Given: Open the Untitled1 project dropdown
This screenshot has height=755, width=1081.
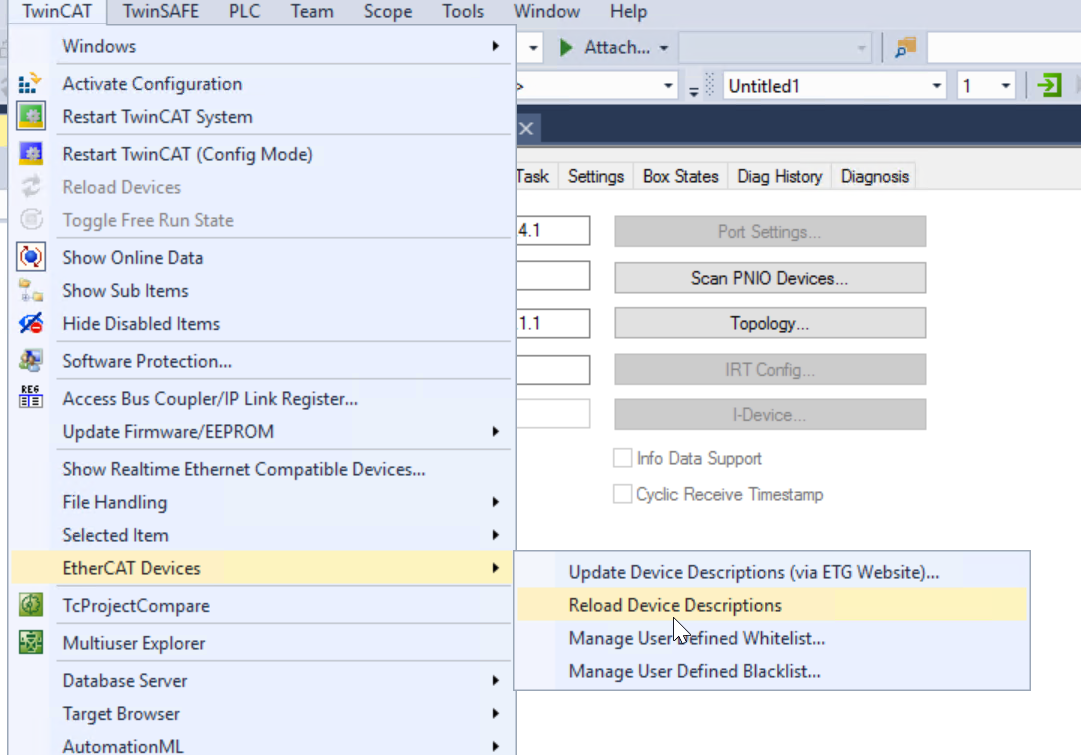Looking at the screenshot, I should (x=936, y=86).
